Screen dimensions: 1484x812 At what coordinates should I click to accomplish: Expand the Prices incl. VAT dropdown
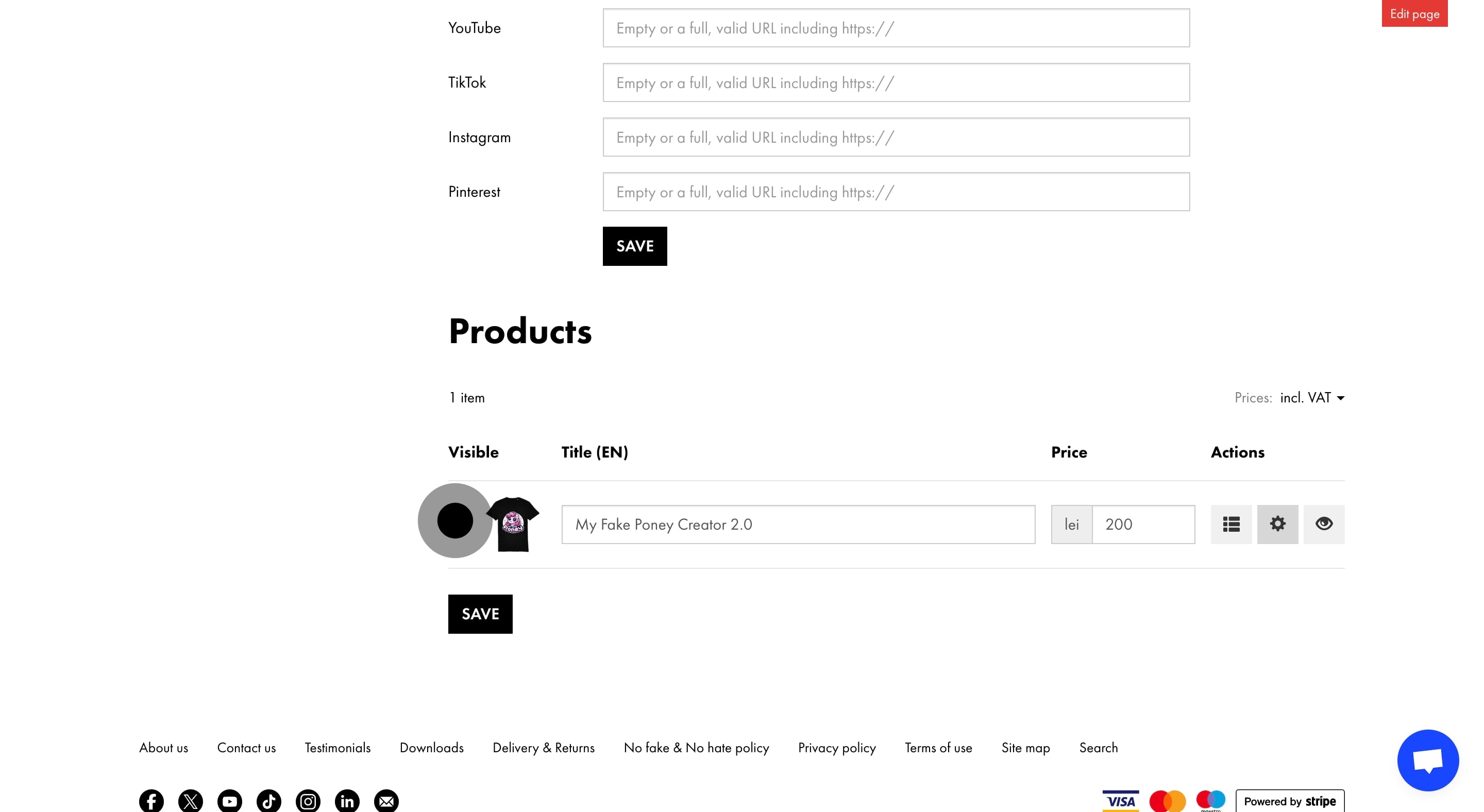tap(1312, 398)
